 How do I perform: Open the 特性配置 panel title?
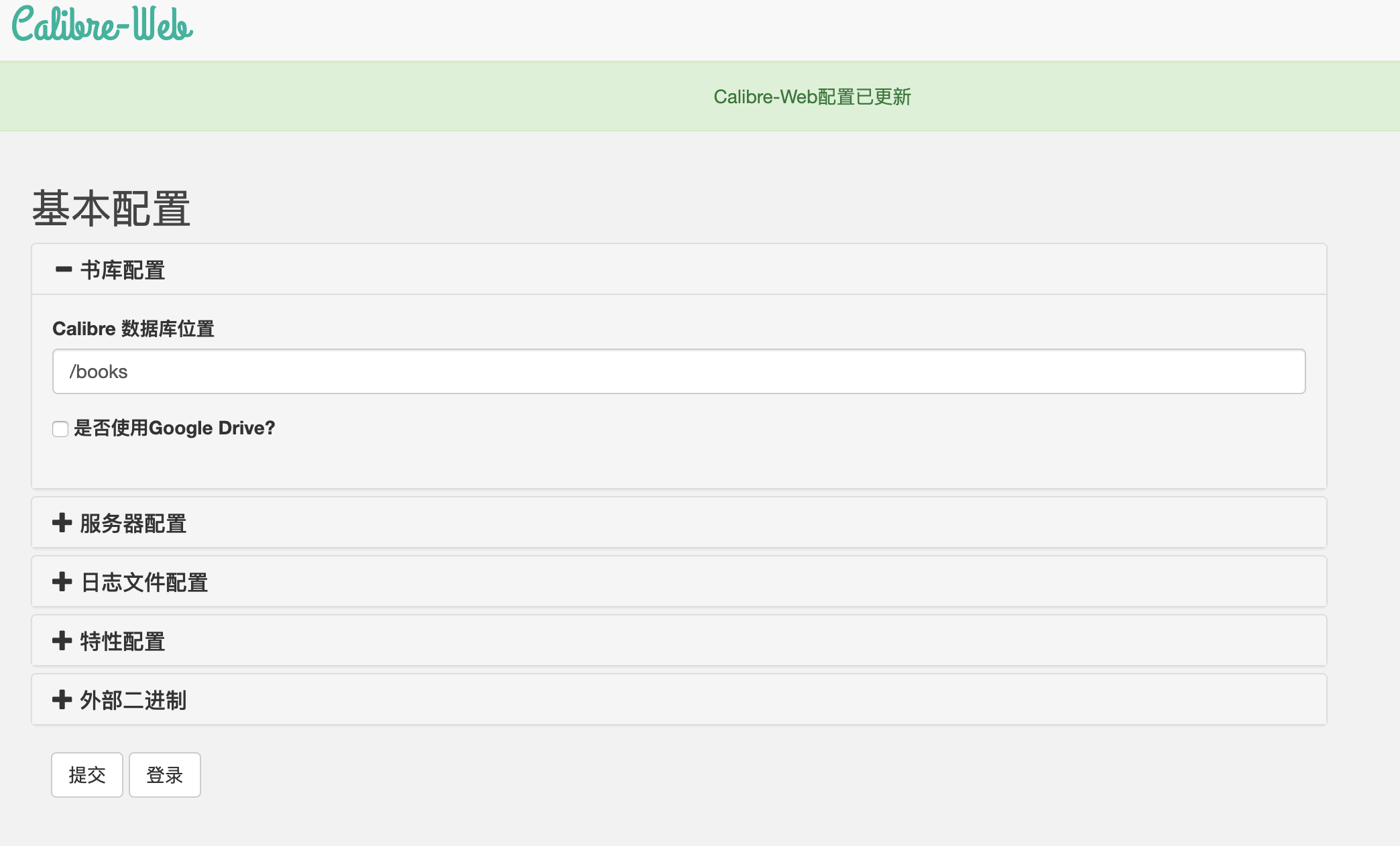tap(123, 642)
